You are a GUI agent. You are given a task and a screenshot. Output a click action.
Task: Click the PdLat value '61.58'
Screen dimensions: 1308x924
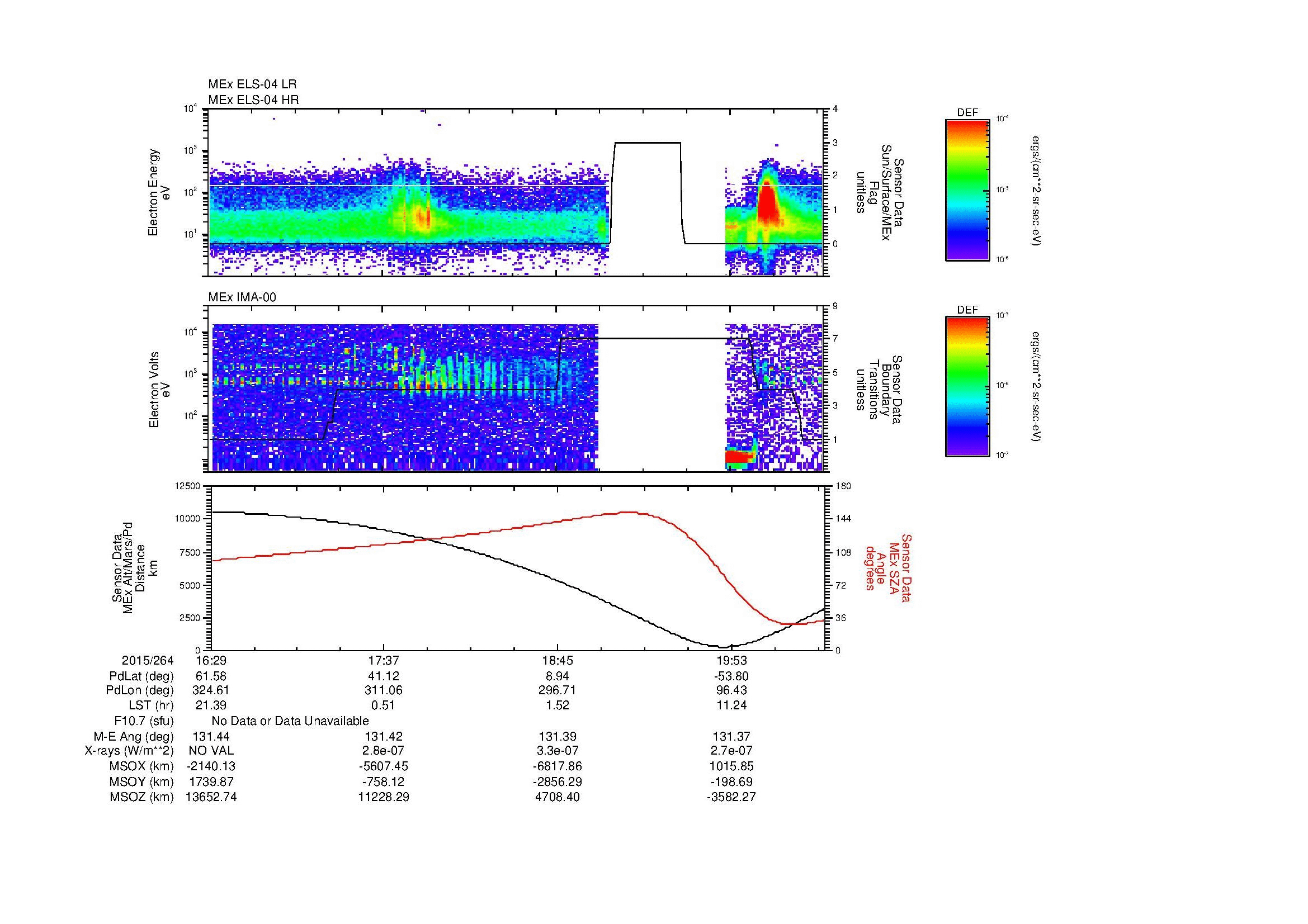tap(211, 676)
